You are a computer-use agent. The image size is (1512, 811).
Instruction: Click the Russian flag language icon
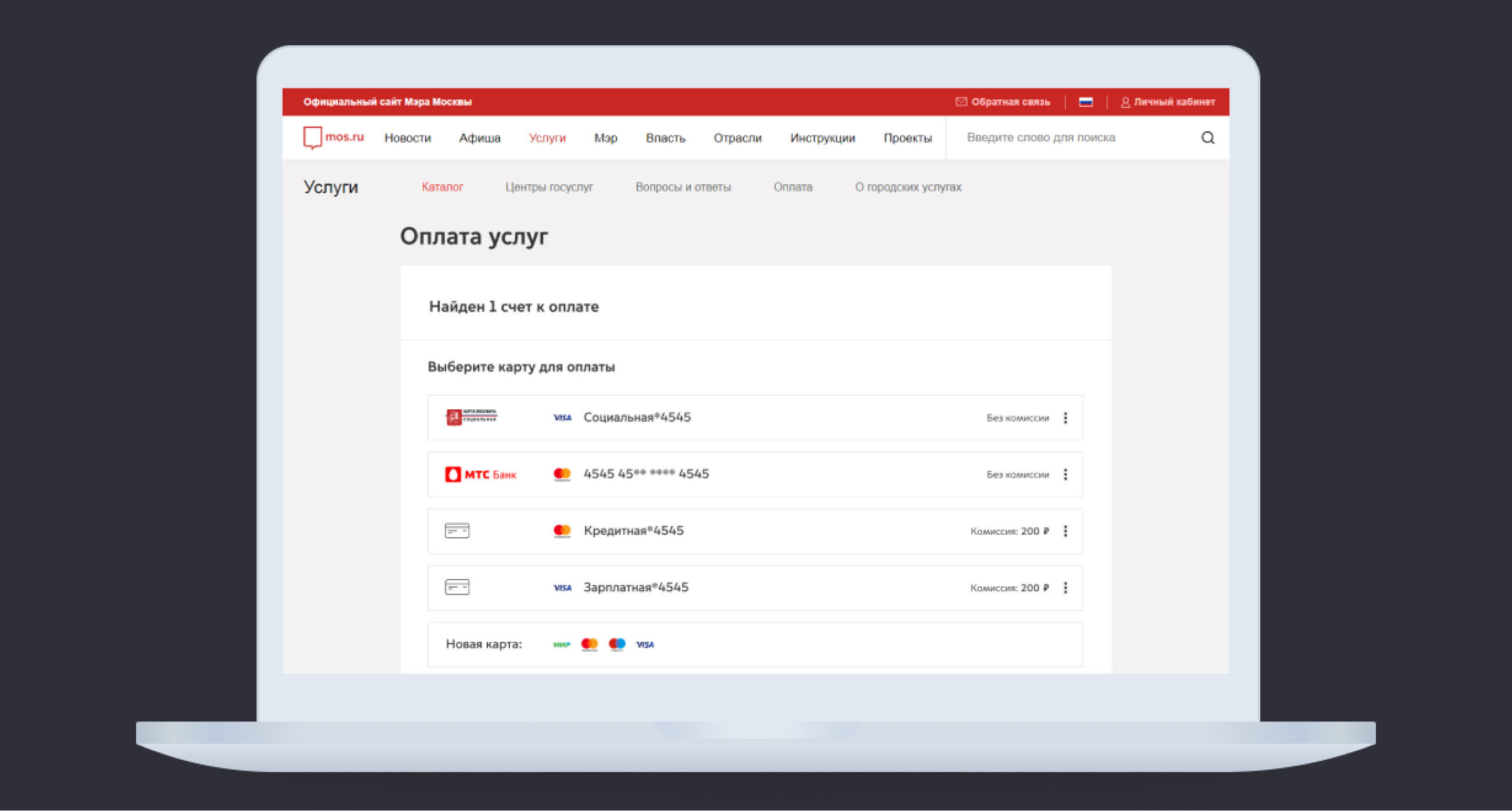pos(1086,102)
